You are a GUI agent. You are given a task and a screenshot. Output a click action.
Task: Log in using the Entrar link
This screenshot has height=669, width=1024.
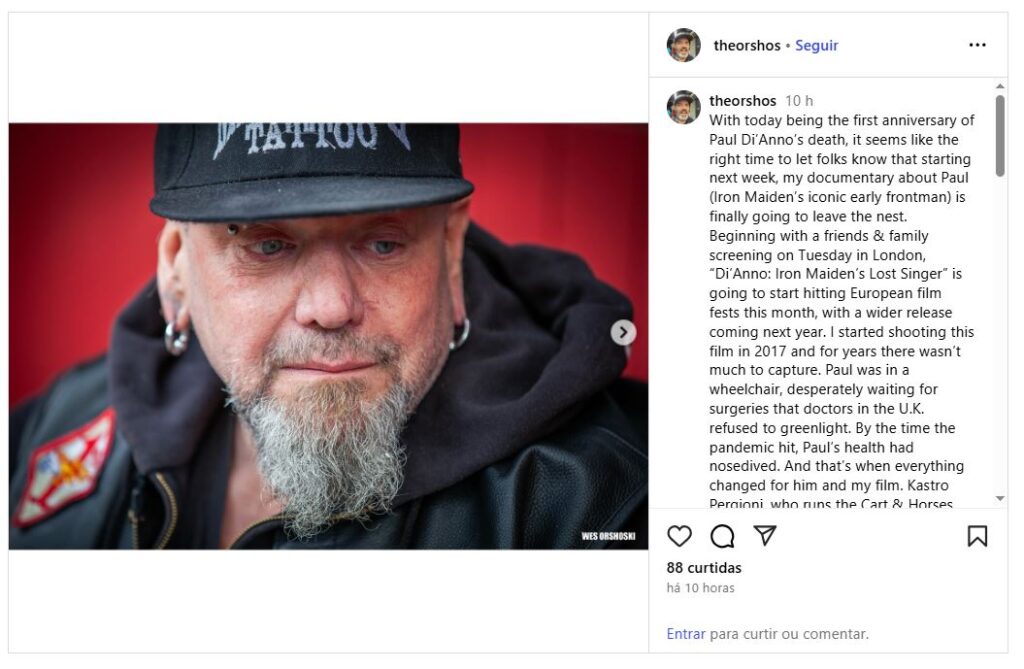pyautogui.click(x=685, y=633)
